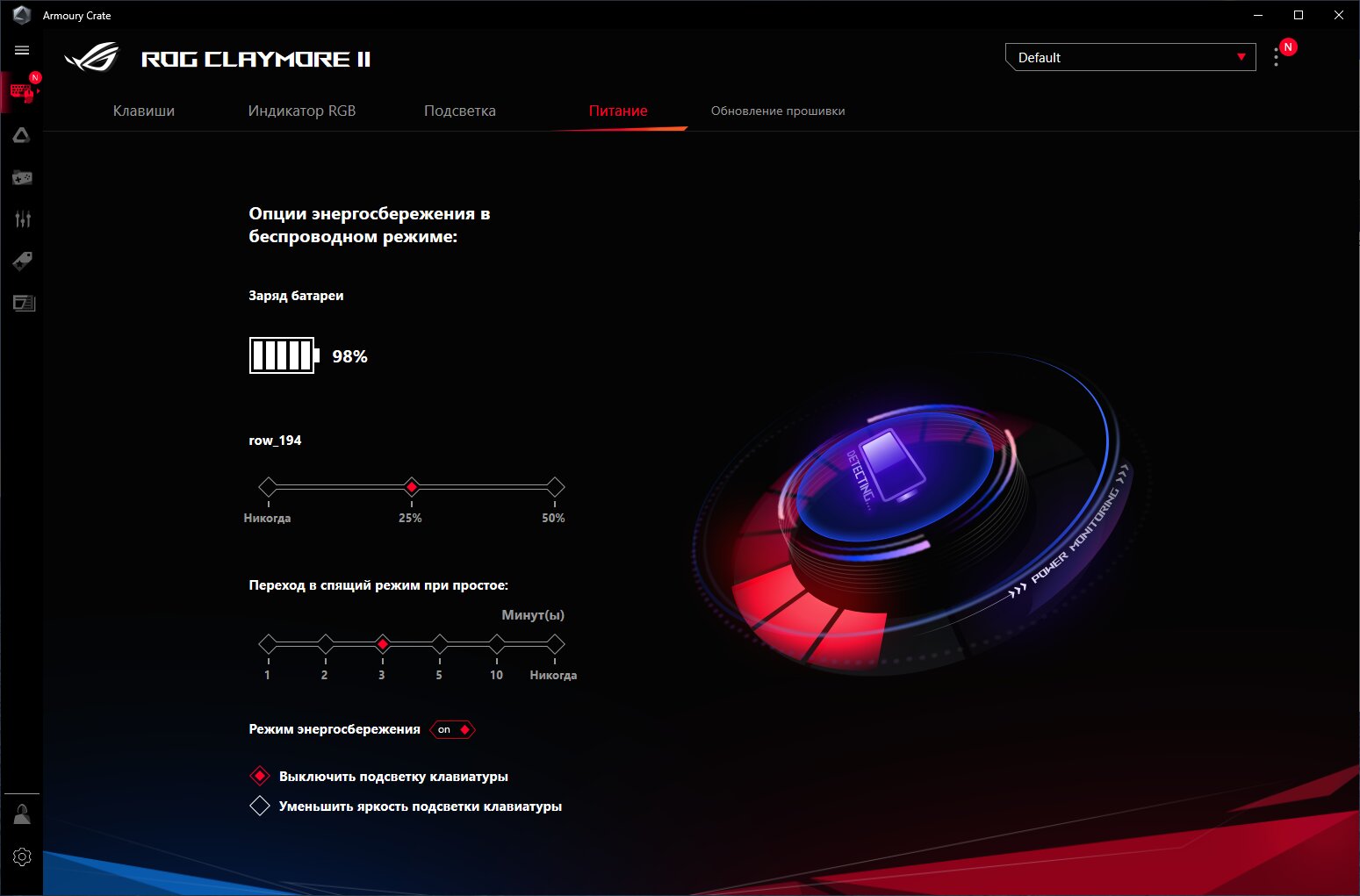Click the ROG logo in the header
The height and width of the screenshot is (896, 1360).
click(91, 58)
